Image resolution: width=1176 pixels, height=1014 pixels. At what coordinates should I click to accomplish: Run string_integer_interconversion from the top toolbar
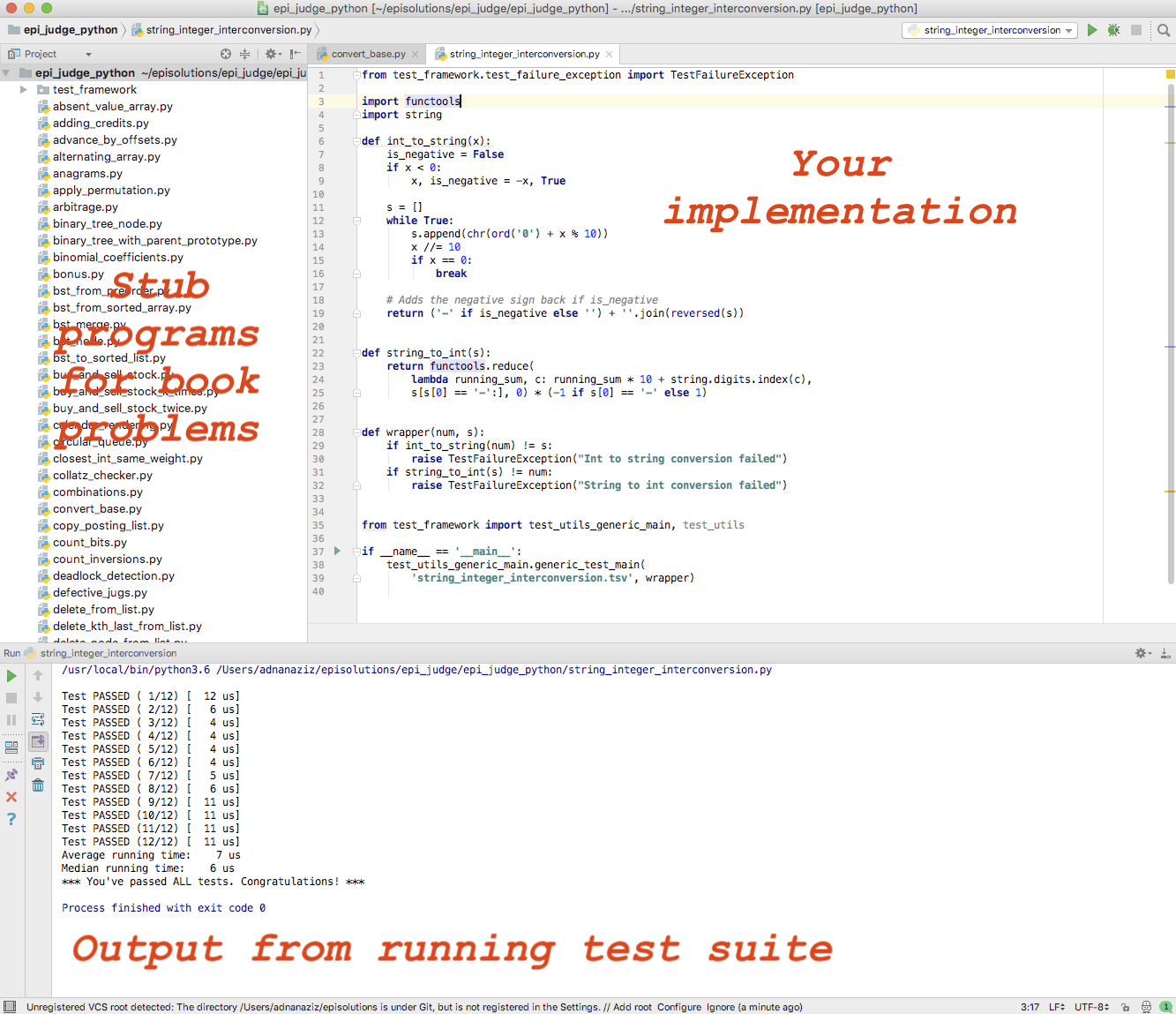tap(1092, 30)
